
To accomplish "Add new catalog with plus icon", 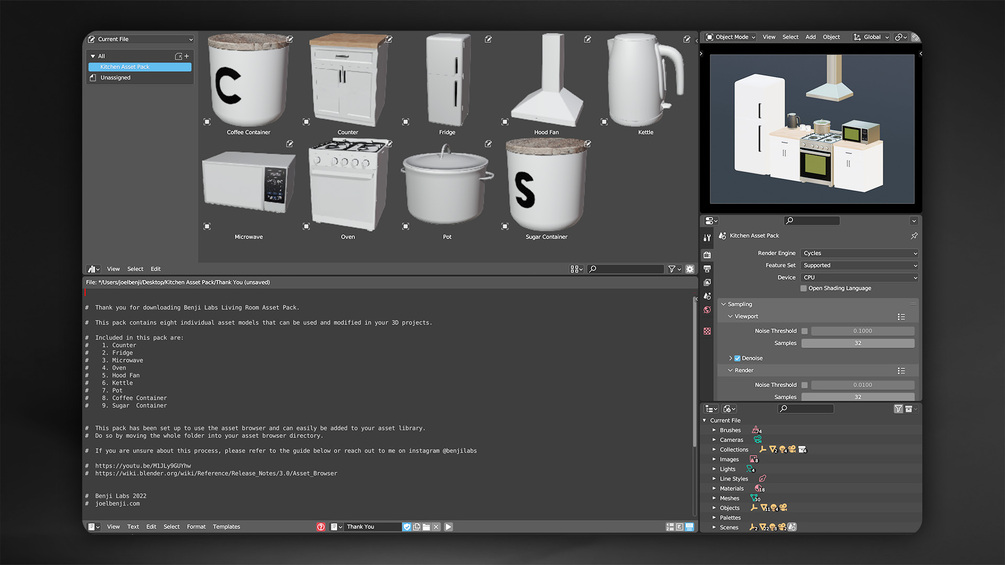I will 187,56.
